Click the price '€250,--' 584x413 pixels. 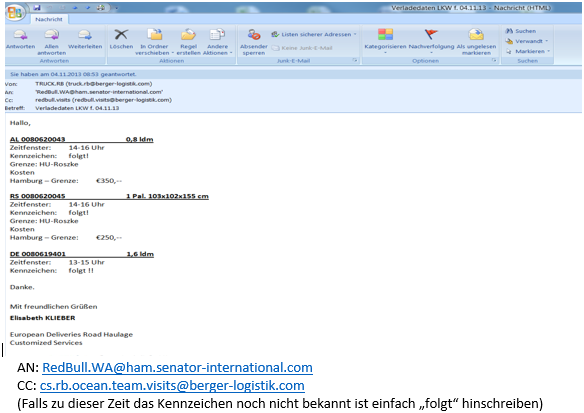[109, 237]
